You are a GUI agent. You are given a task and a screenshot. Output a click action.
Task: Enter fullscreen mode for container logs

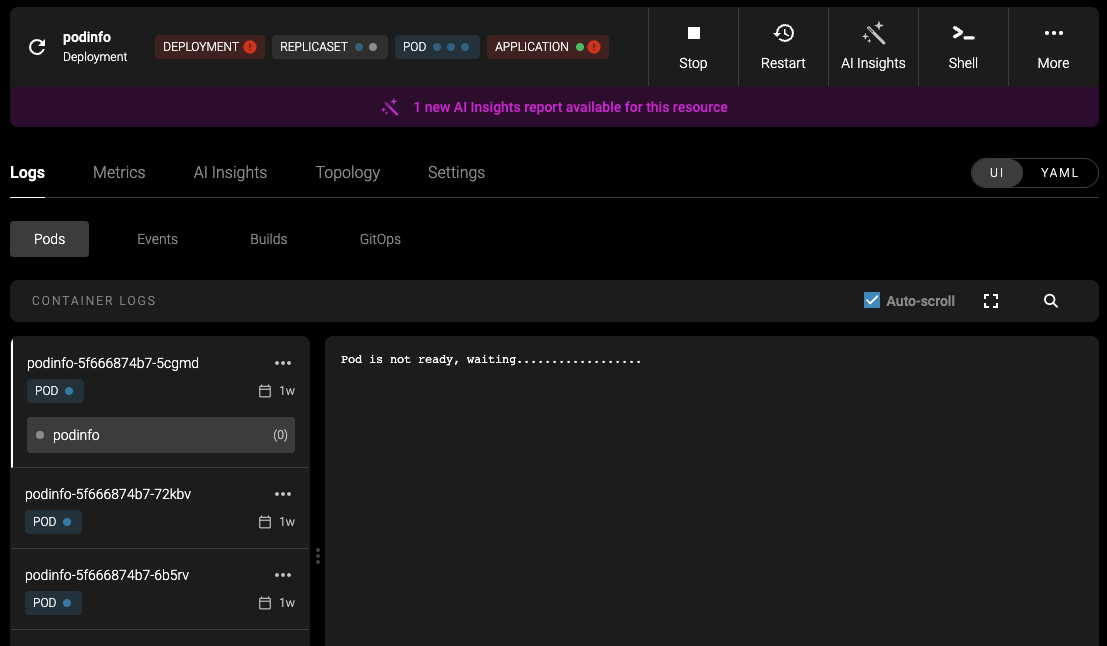coord(991,300)
